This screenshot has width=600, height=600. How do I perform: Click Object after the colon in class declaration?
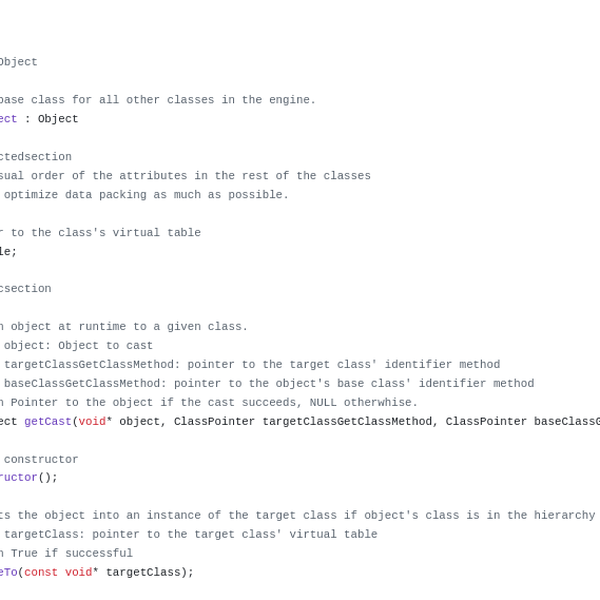click(x=58, y=119)
